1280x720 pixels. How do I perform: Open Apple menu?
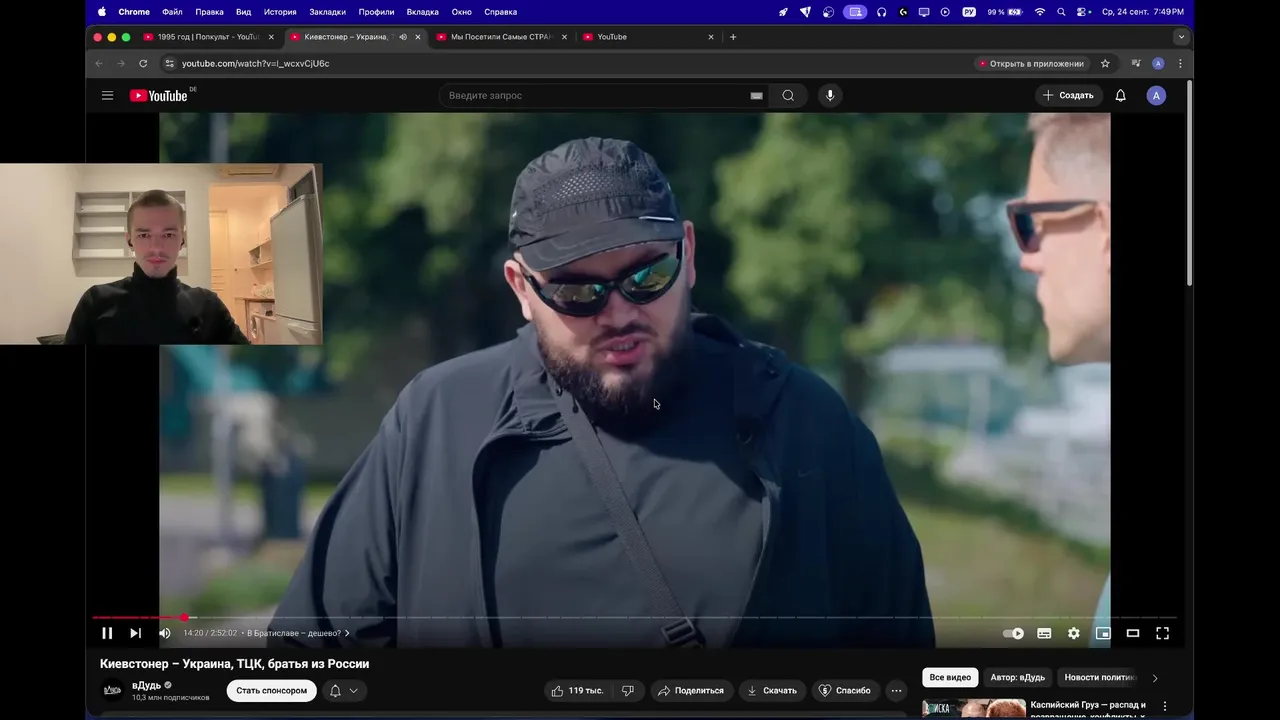coord(102,12)
